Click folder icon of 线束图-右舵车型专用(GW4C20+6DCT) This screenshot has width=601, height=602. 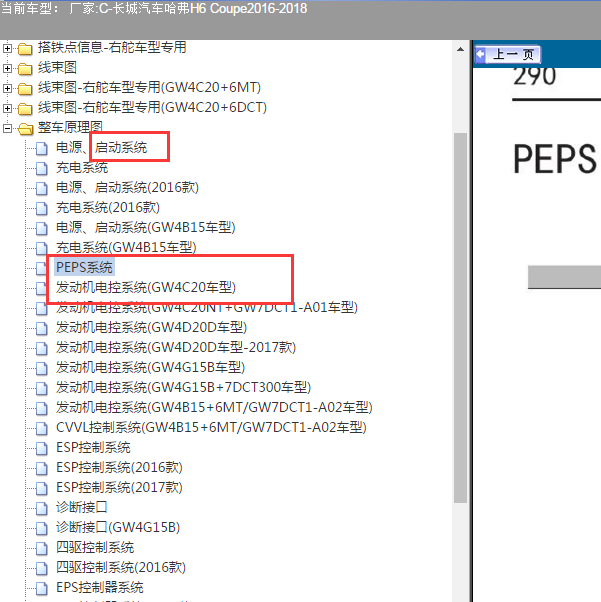(x=25, y=109)
